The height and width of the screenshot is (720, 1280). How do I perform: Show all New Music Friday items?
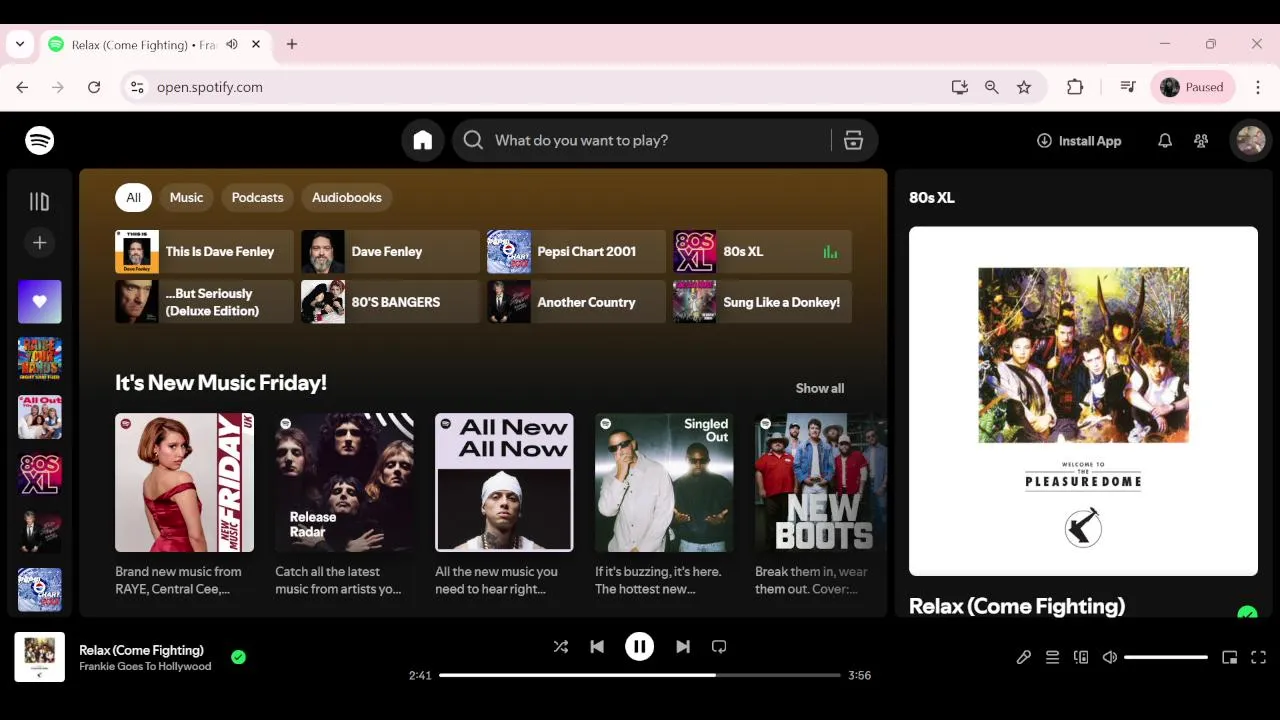tap(819, 388)
